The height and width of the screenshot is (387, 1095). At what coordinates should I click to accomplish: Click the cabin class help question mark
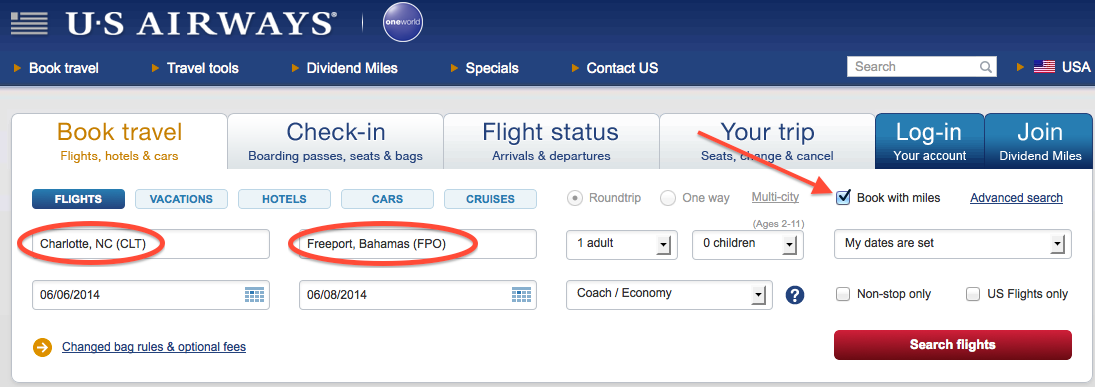tap(795, 295)
